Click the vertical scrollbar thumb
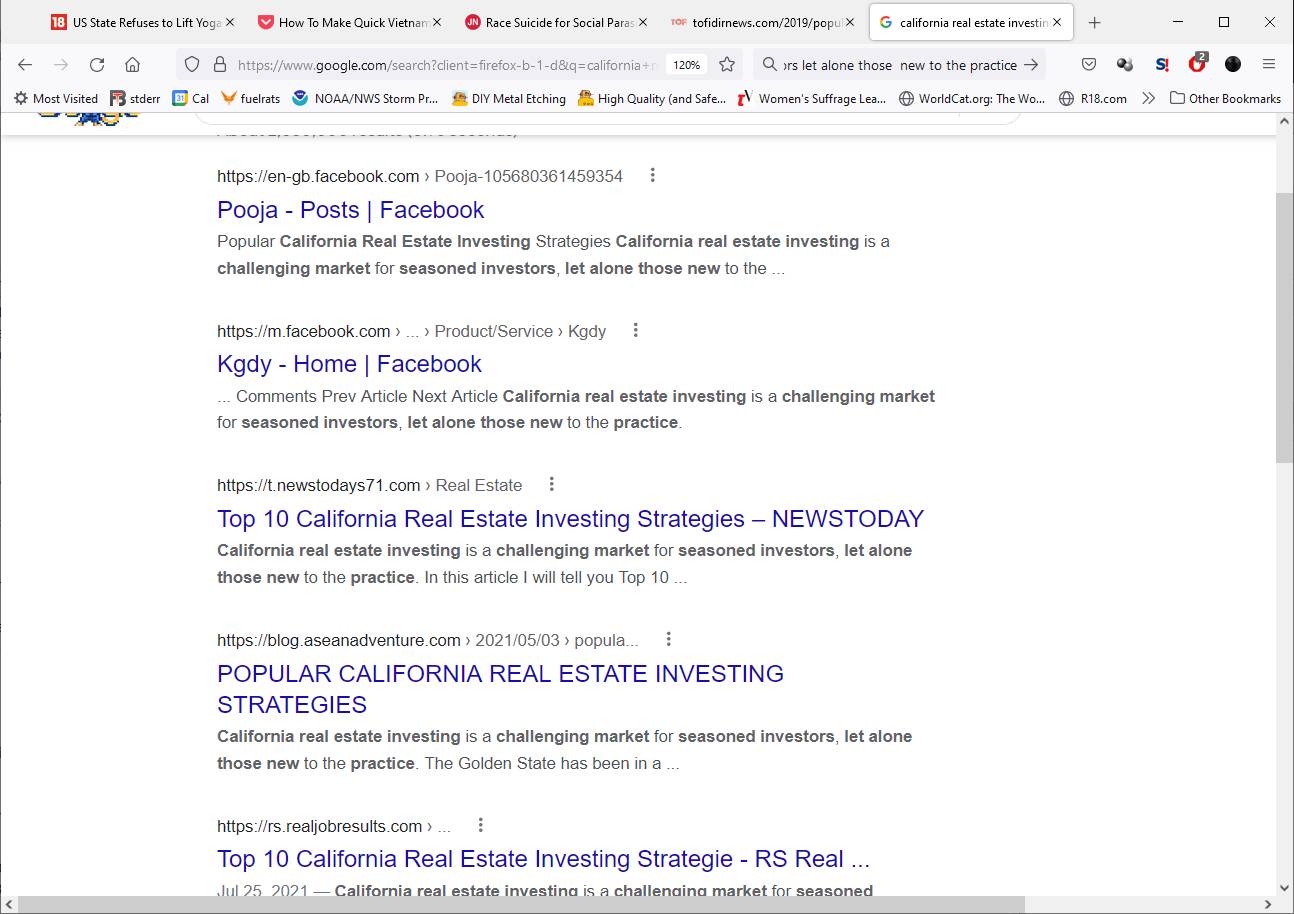Screen dimensions: 1294x914 click(x=1285, y=327)
